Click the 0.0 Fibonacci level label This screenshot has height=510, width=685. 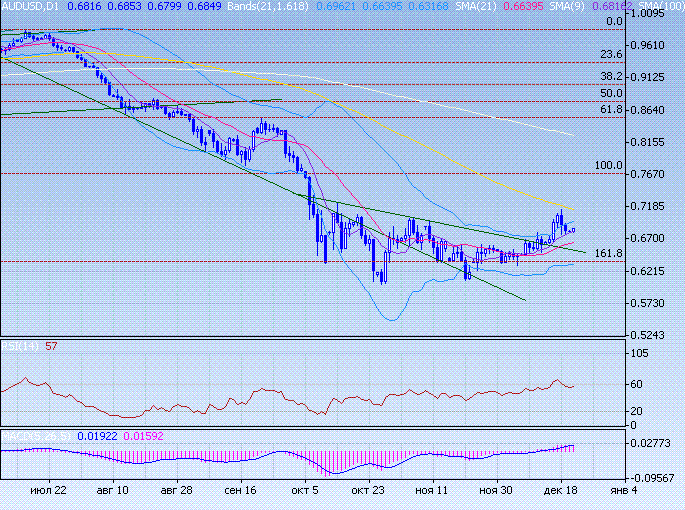pos(615,21)
